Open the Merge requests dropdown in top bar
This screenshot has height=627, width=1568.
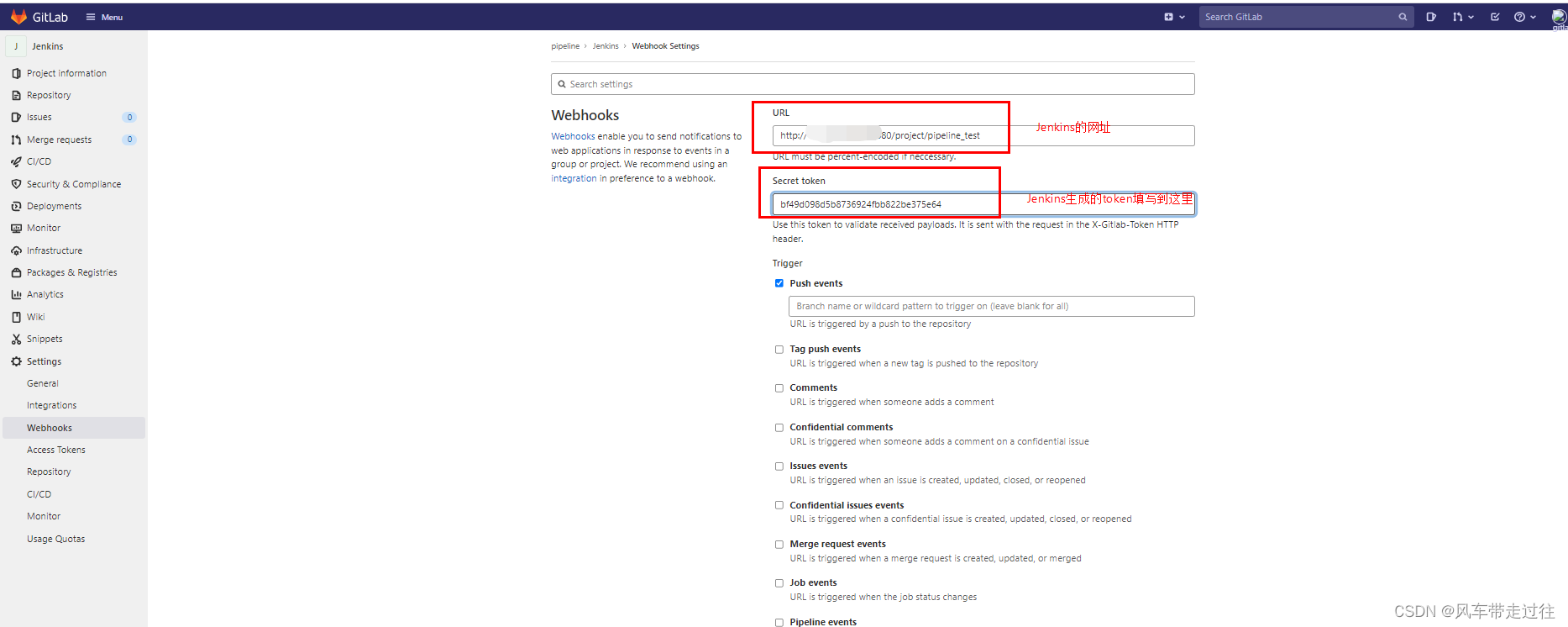tap(1463, 17)
